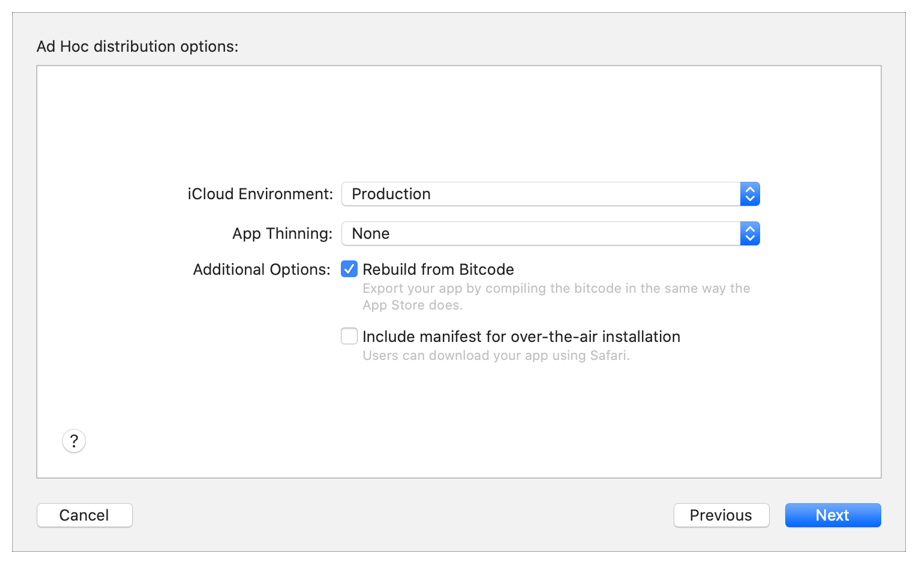Click the Rebuild from Bitcode label text
This screenshot has width=918, height=564.
pyautogui.click(x=438, y=269)
